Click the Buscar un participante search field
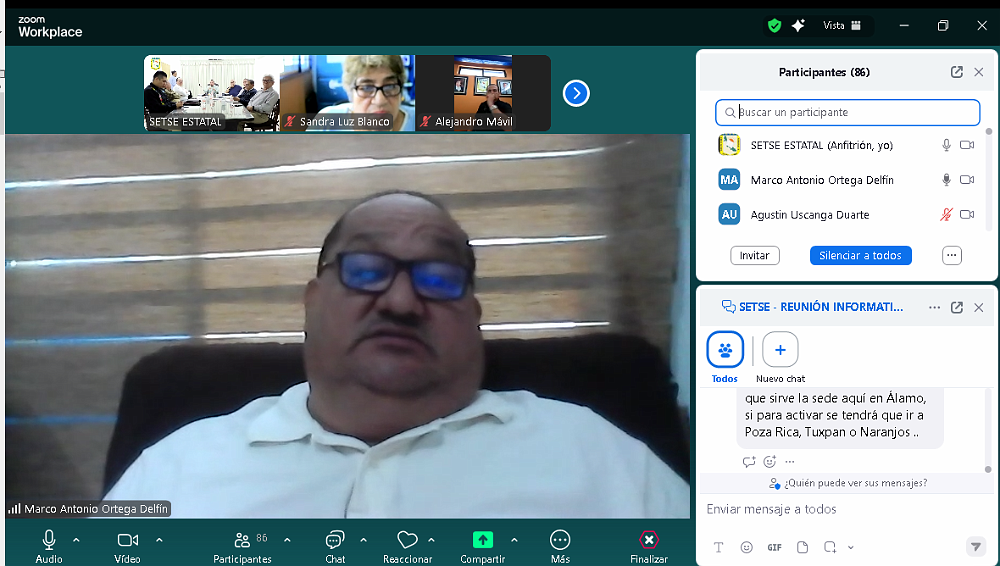1000x566 pixels. [x=848, y=112]
